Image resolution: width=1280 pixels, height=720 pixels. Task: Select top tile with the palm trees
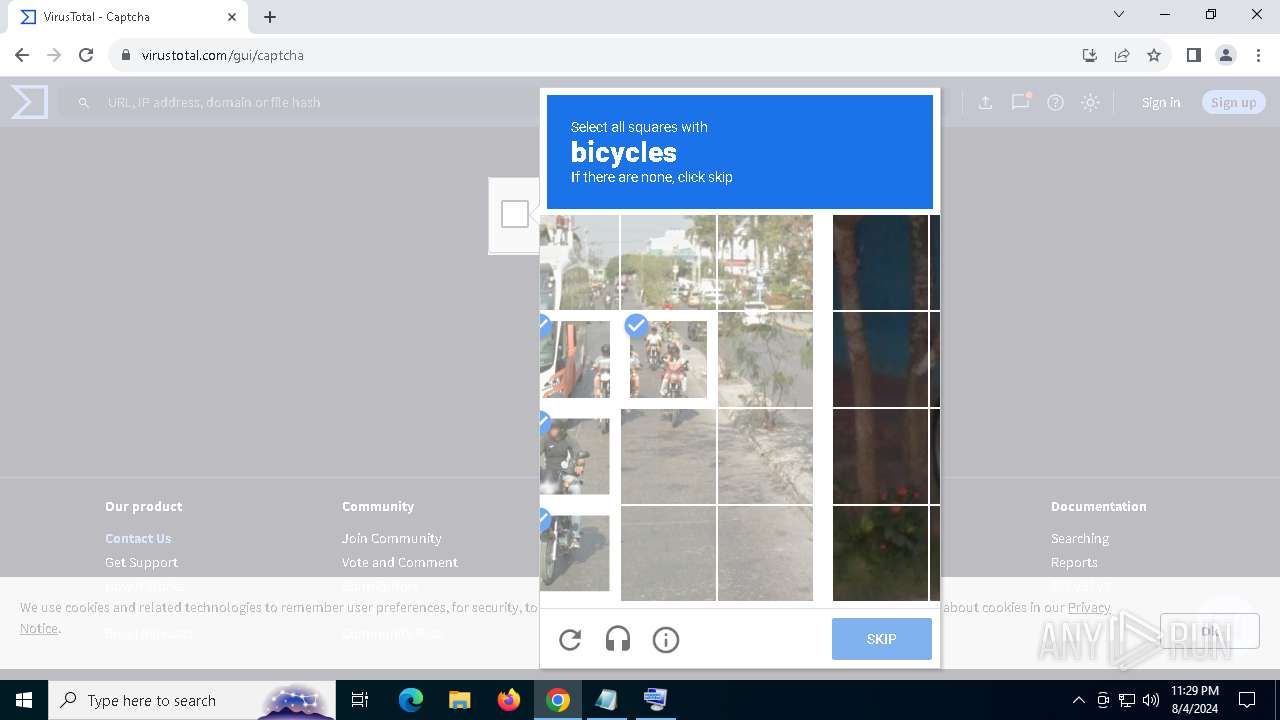(x=765, y=262)
